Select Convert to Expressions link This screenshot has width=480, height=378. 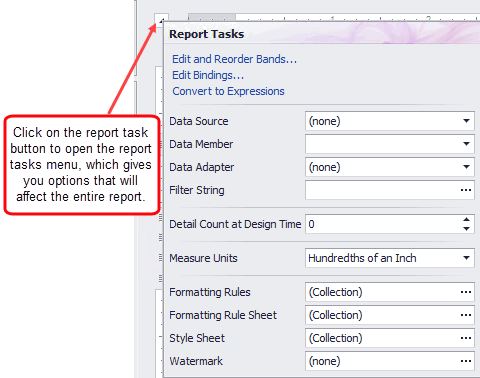pos(228,91)
